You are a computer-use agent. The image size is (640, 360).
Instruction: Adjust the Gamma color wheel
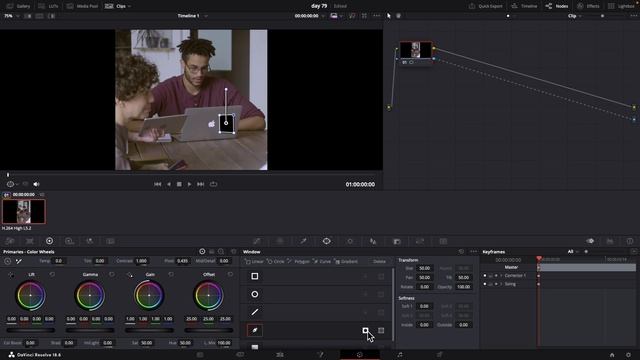(90, 295)
